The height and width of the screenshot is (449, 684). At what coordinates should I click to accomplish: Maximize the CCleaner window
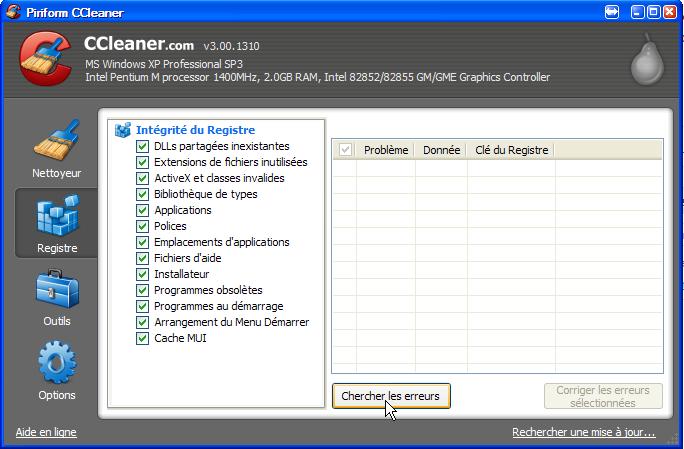click(x=653, y=12)
